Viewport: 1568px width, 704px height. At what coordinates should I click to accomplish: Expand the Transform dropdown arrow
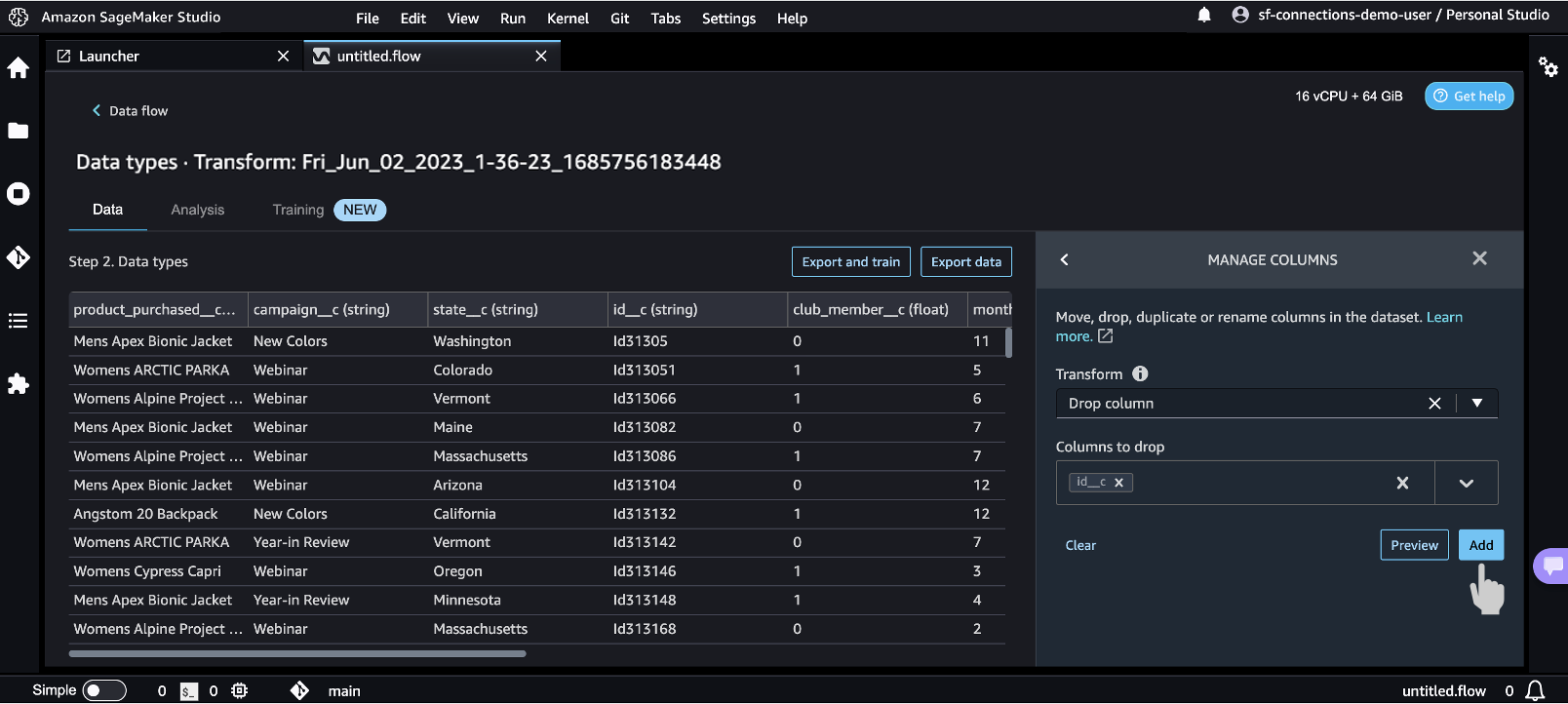click(1477, 404)
